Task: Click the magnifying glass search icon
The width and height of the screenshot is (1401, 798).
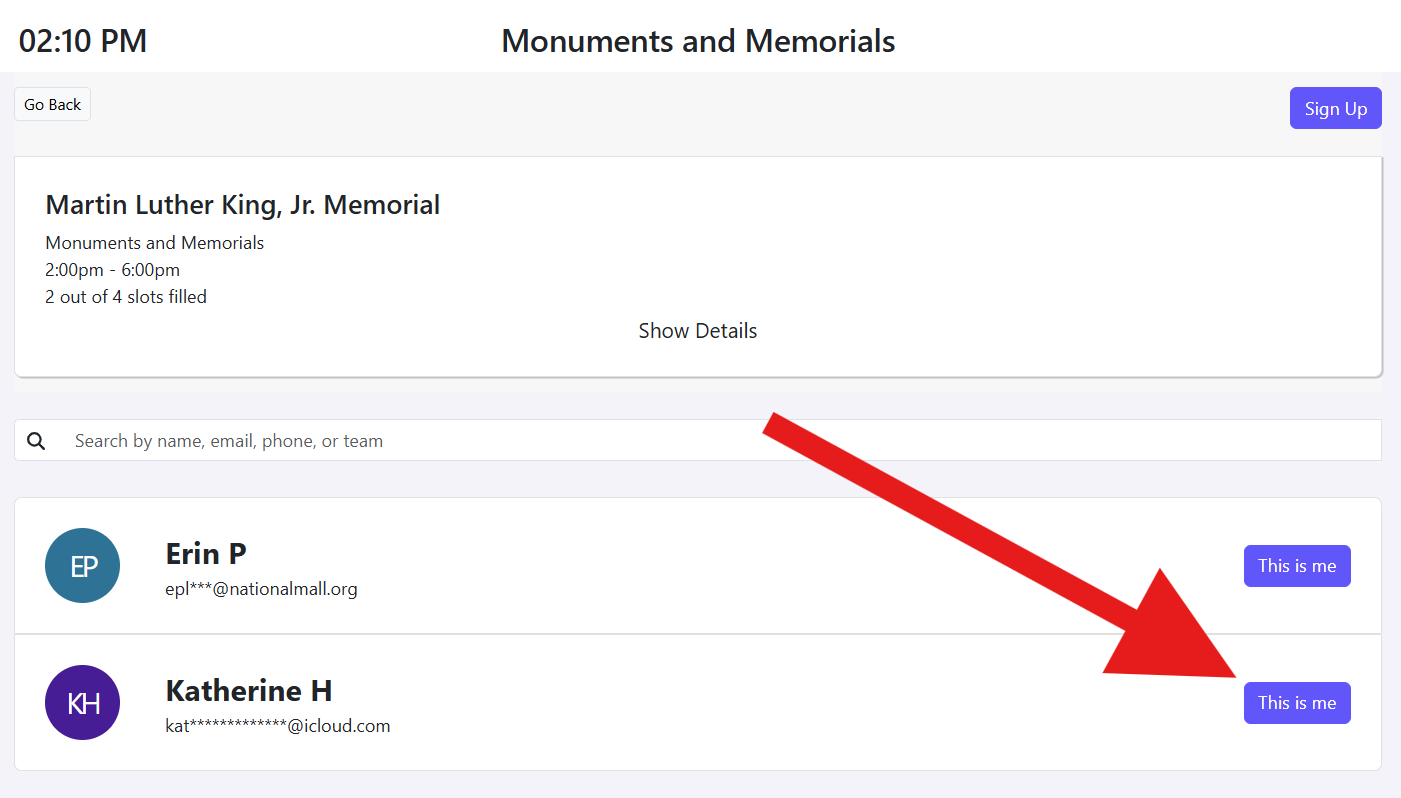Action: pos(36,441)
